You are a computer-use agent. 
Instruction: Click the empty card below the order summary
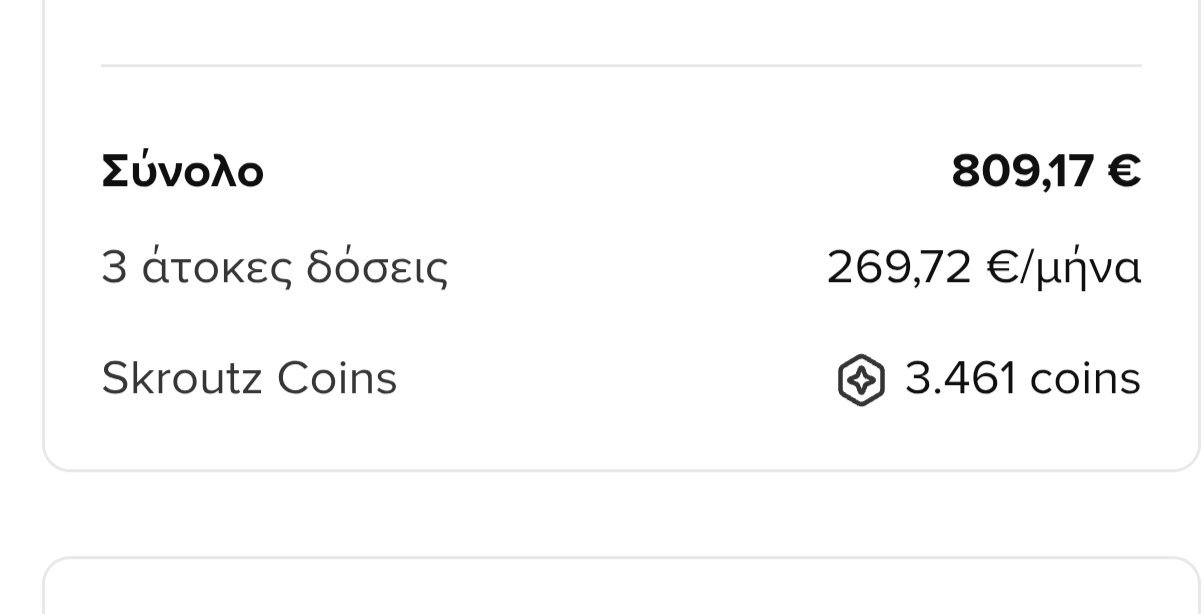click(x=621, y=587)
